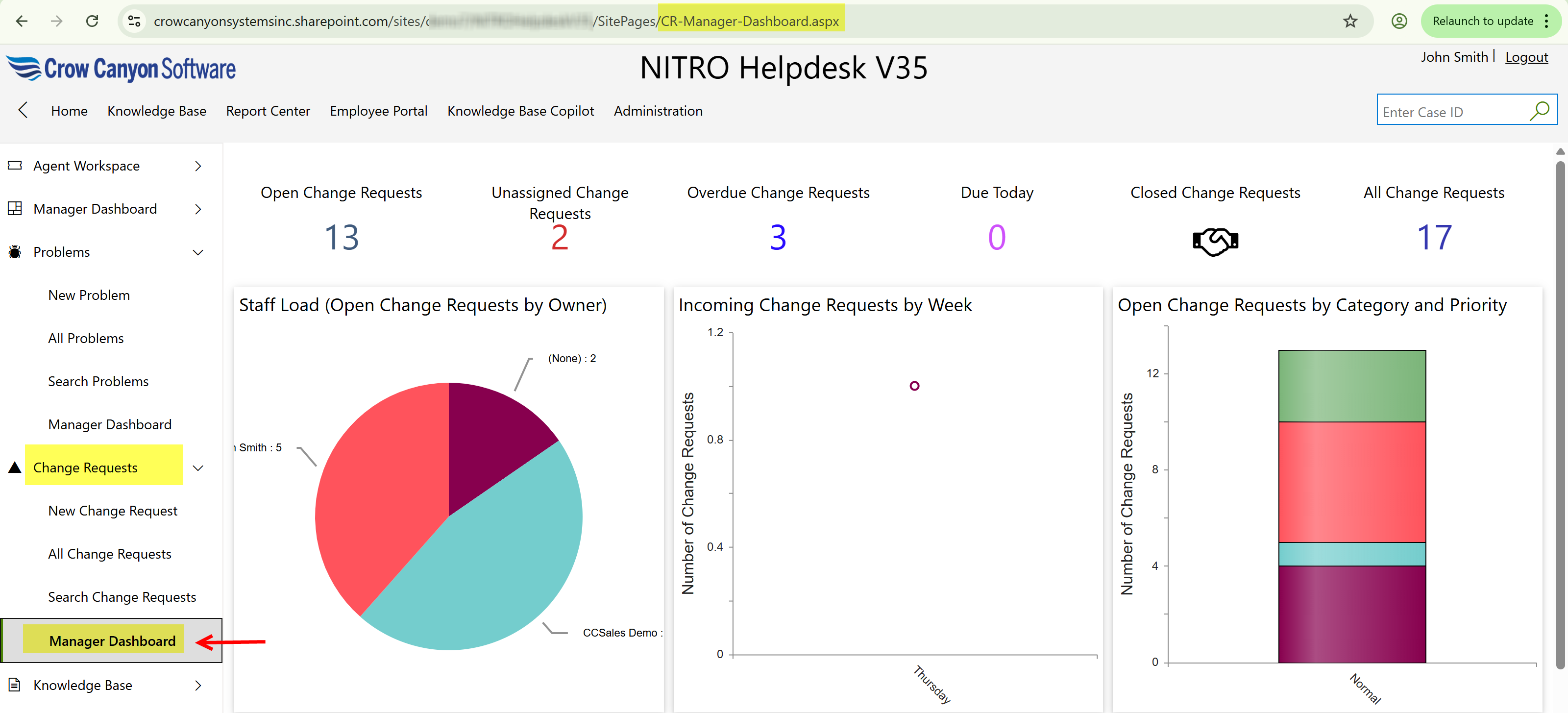Viewport: 1568px width, 713px height.
Task: Collapse the Change Requests section chevron
Action: (198, 467)
